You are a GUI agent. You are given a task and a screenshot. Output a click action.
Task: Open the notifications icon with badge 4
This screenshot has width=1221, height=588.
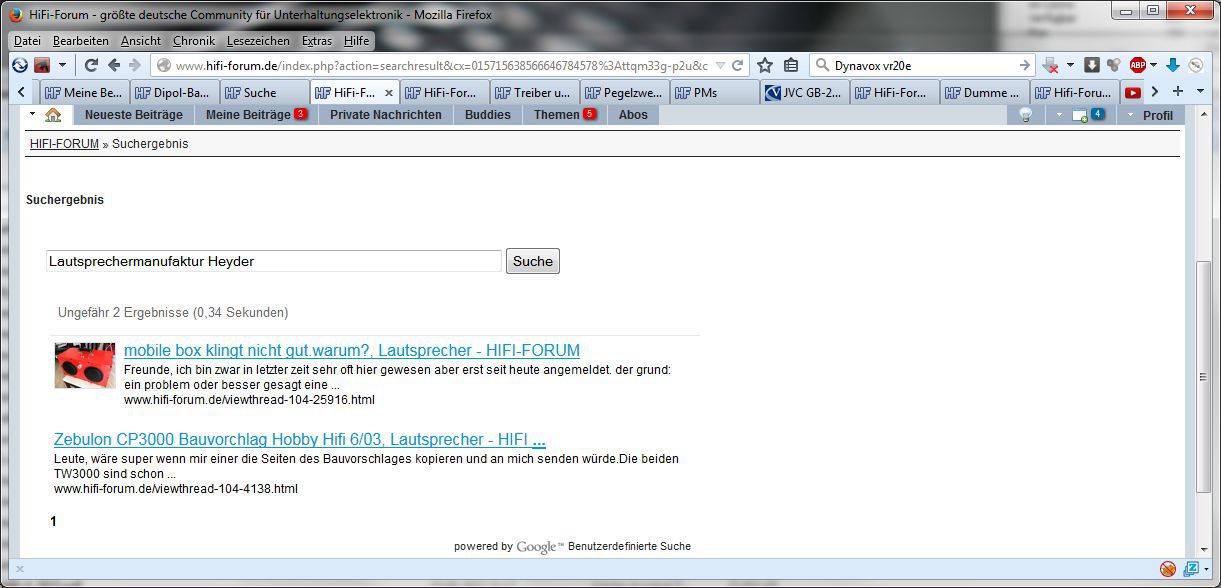(x=1087, y=115)
